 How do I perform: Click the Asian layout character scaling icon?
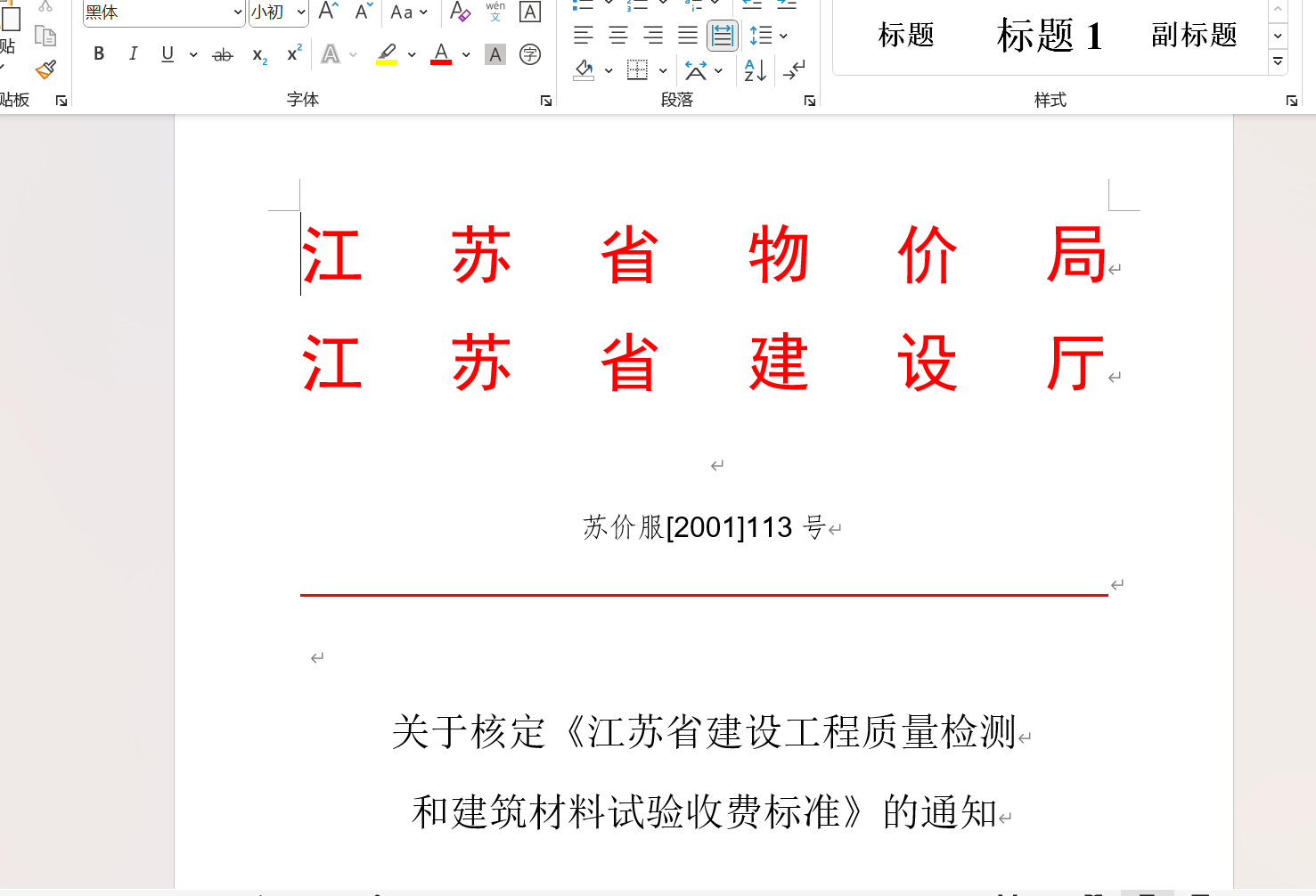[x=696, y=69]
